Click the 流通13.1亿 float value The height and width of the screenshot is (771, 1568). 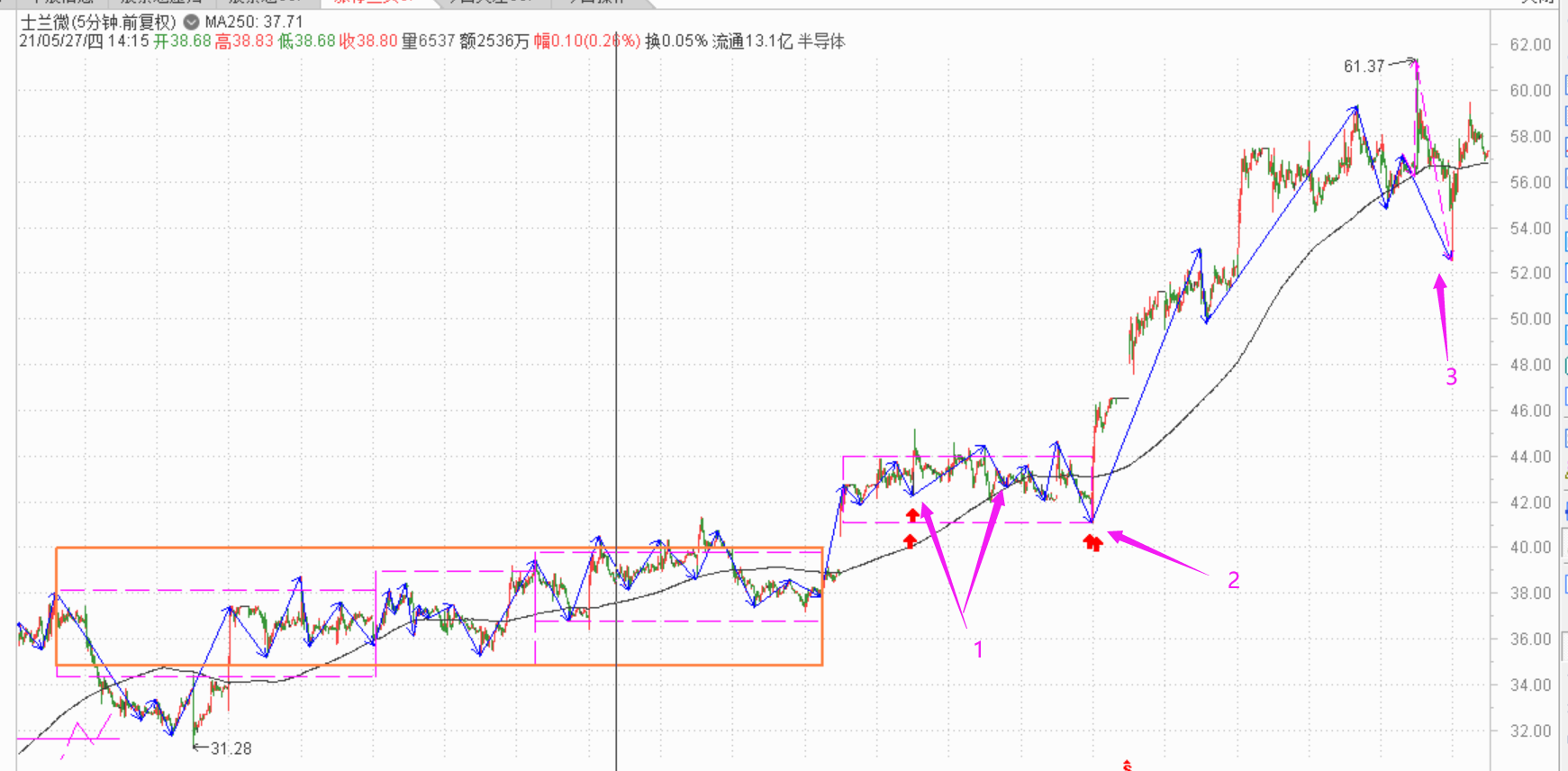(752, 41)
